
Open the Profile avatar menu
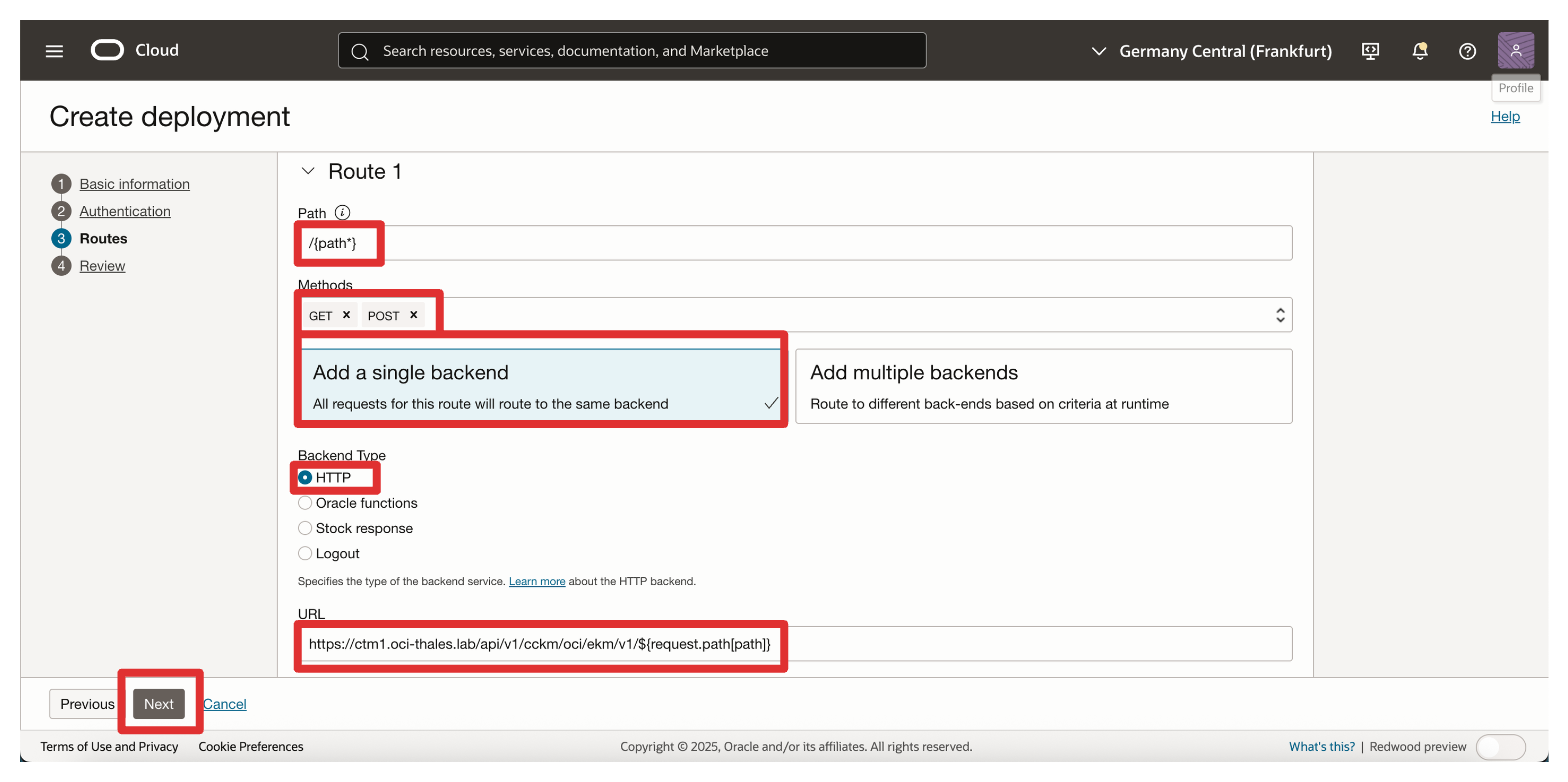(1515, 50)
